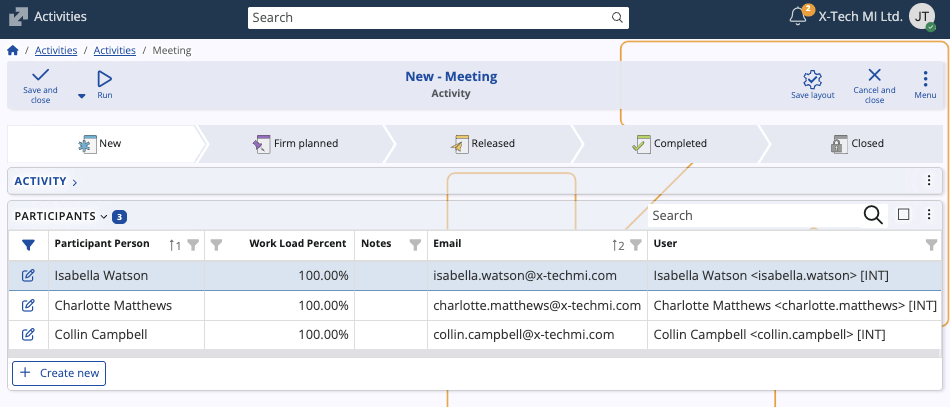Filter the Email column
The height and width of the screenshot is (407, 950).
click(636, 244)
